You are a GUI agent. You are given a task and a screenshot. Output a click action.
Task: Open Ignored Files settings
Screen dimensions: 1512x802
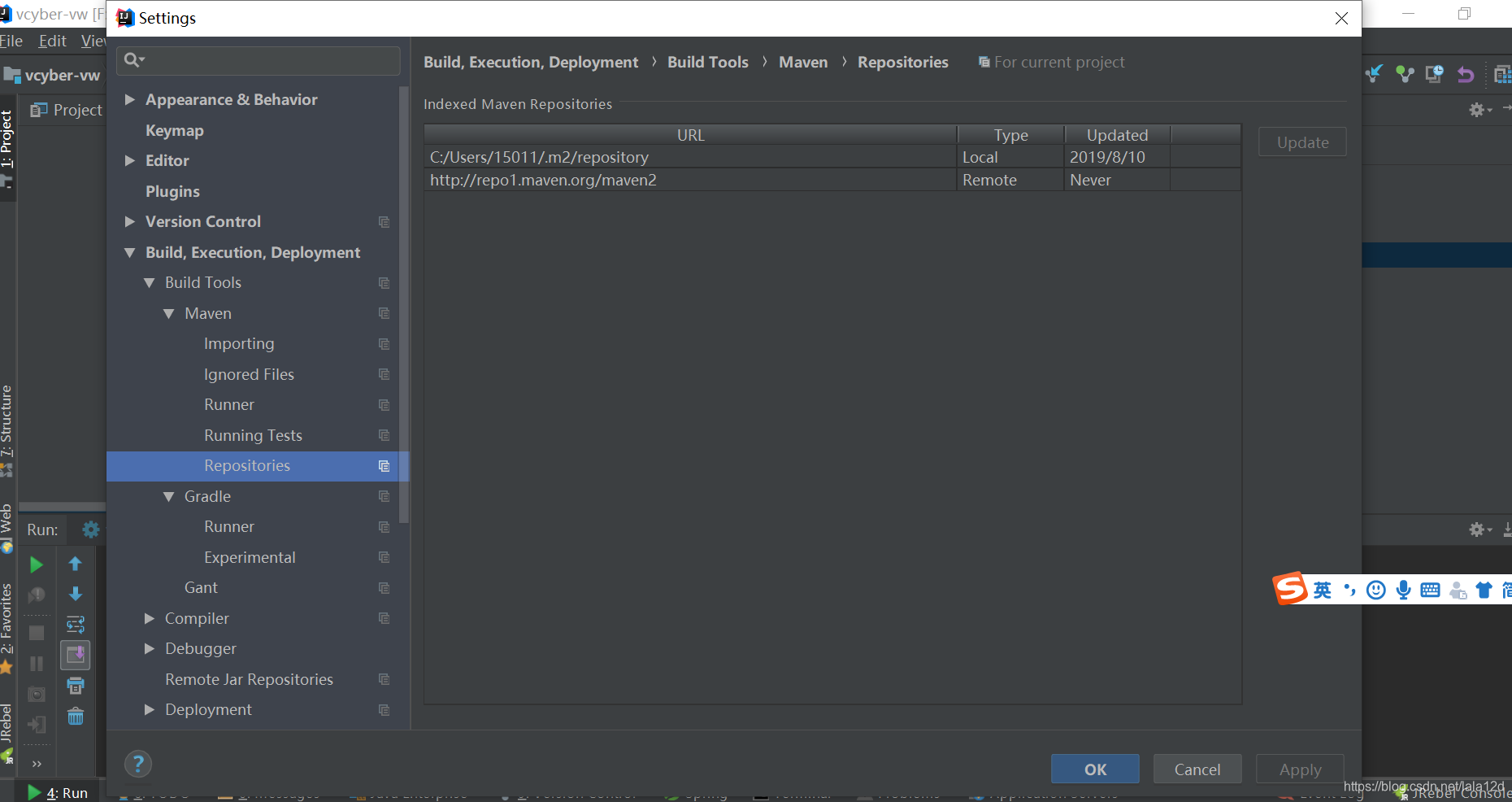(249, 374)
